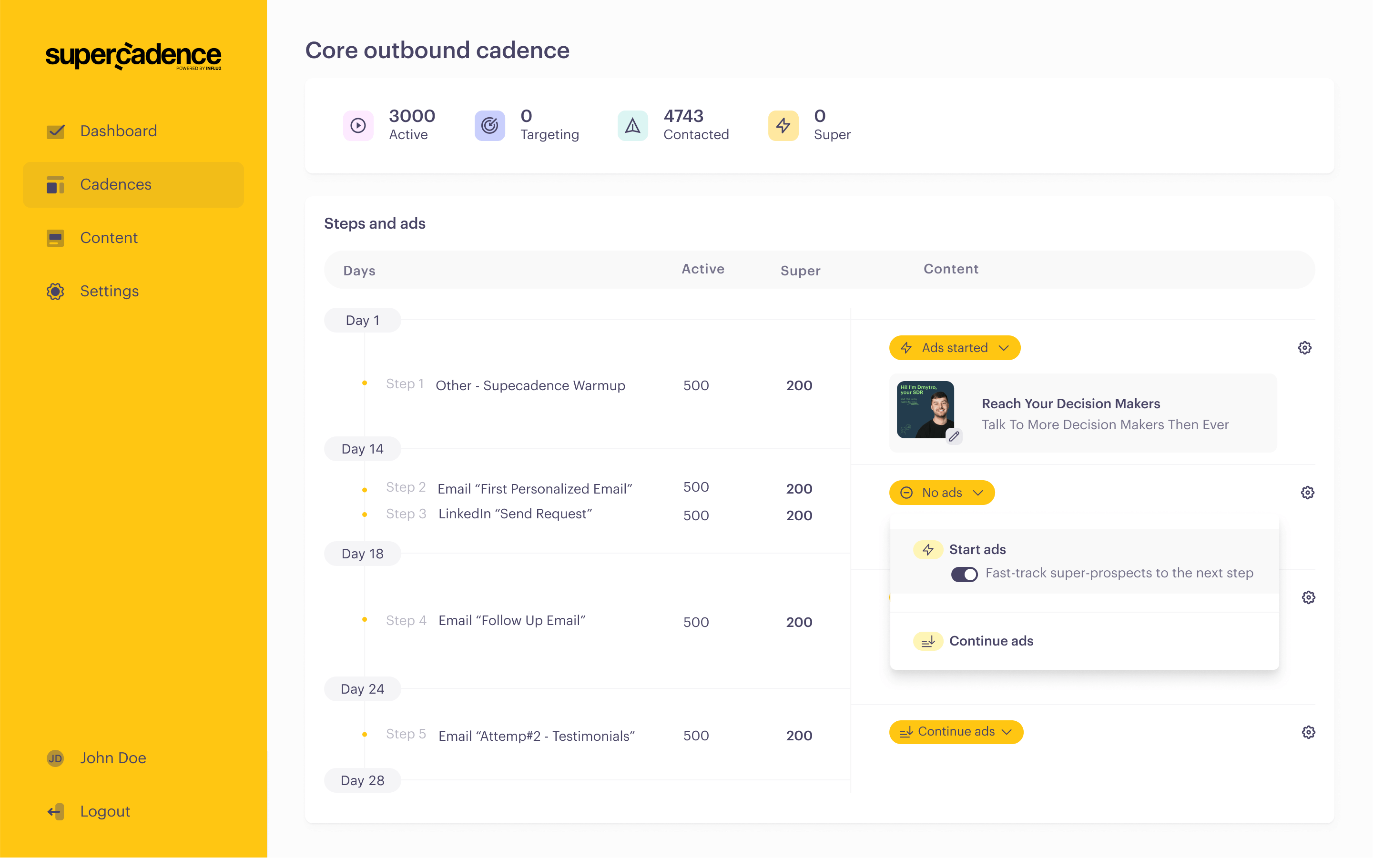The height and width of the screenshot is (868, 1373).
Task: Go to Dashboard in sidebar
Action: point(118,131)
